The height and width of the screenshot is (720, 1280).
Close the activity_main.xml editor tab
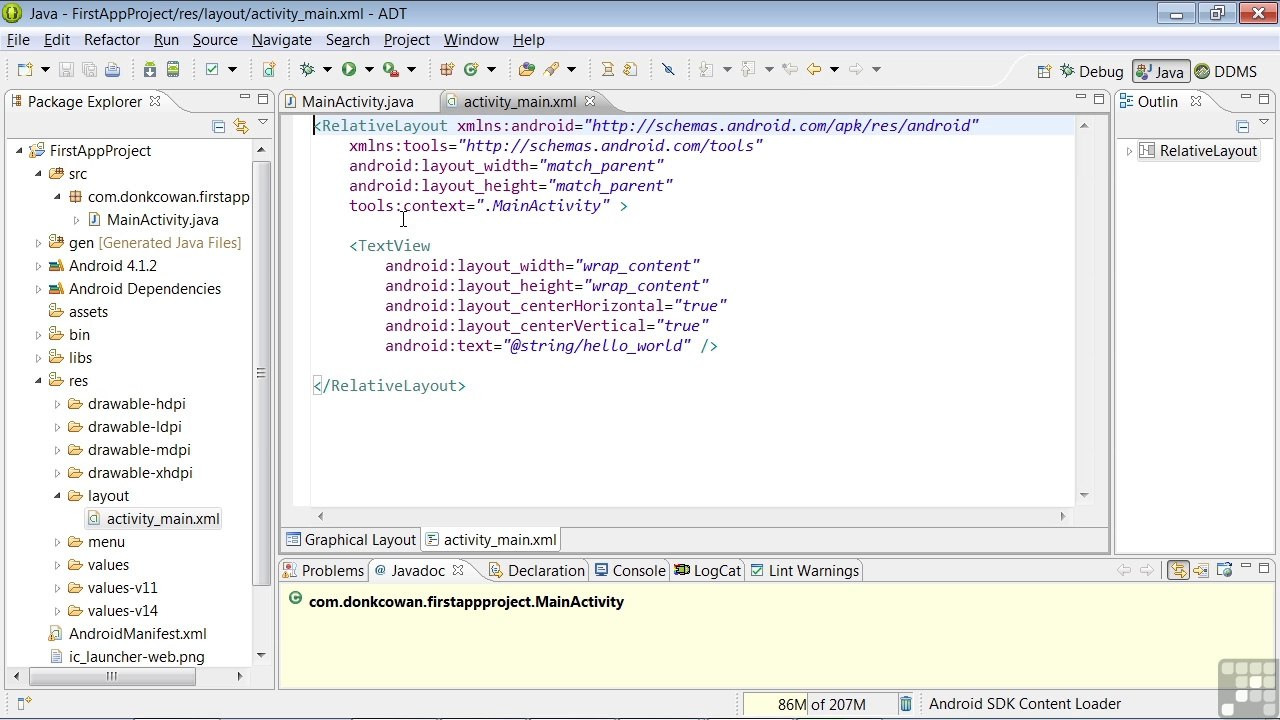coord(589,101)
